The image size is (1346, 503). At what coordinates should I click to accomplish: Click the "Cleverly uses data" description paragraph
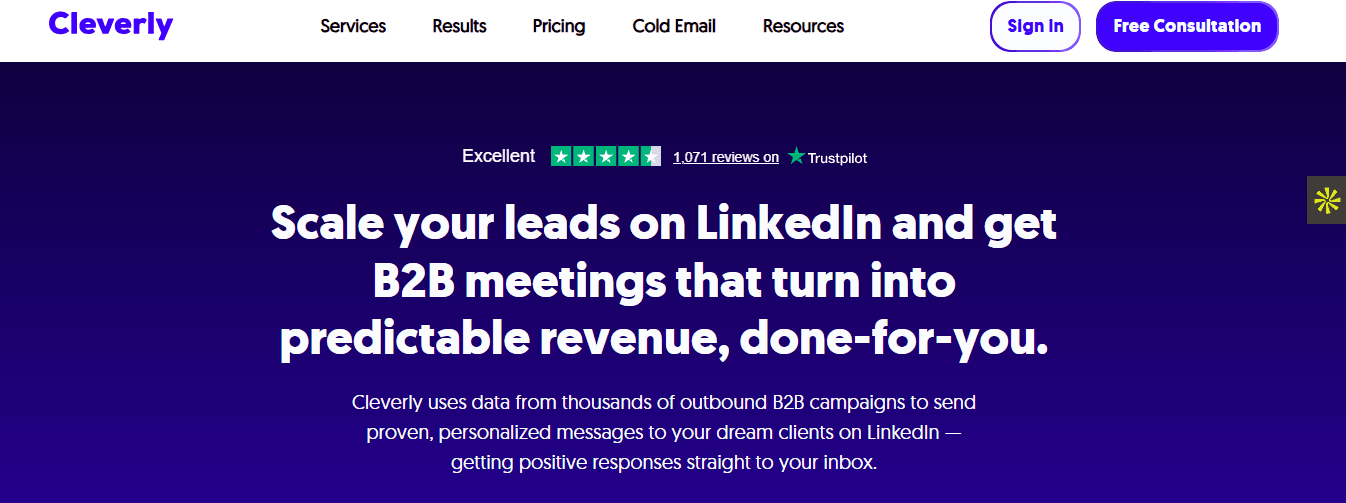664,433
